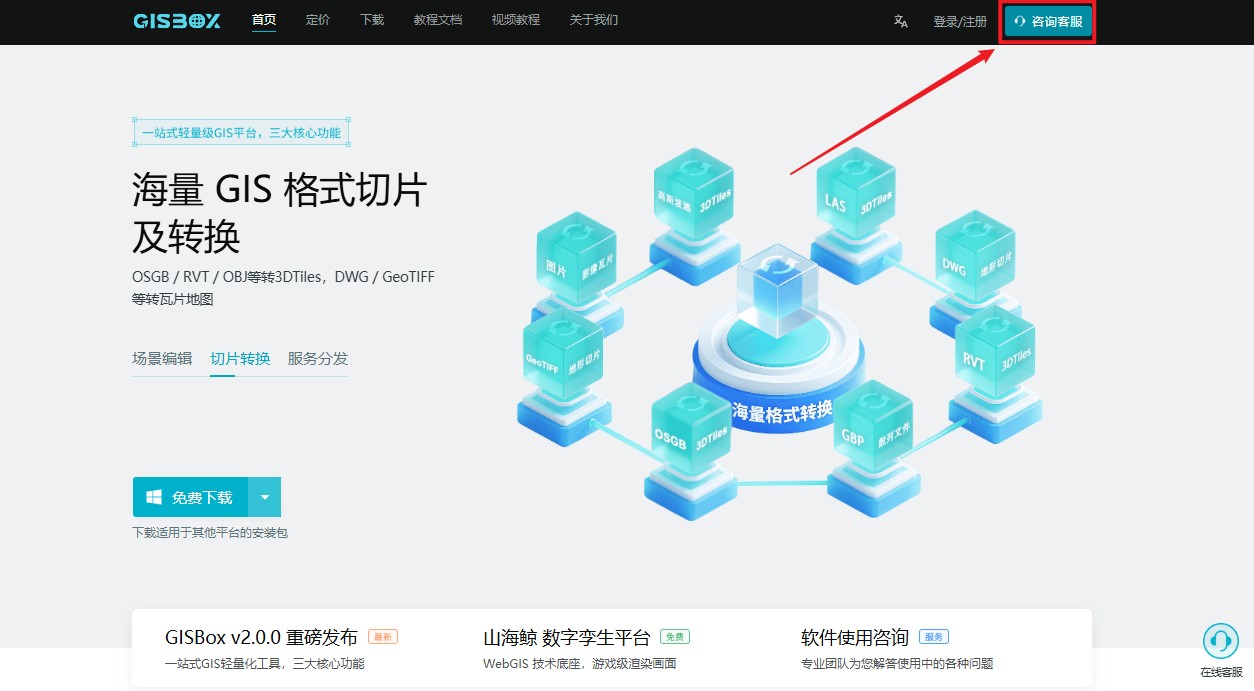The width and height of the screenshot is (1254, 691).
Task: Switch to the 服务分发 tab
Action: tap(318, 359)
